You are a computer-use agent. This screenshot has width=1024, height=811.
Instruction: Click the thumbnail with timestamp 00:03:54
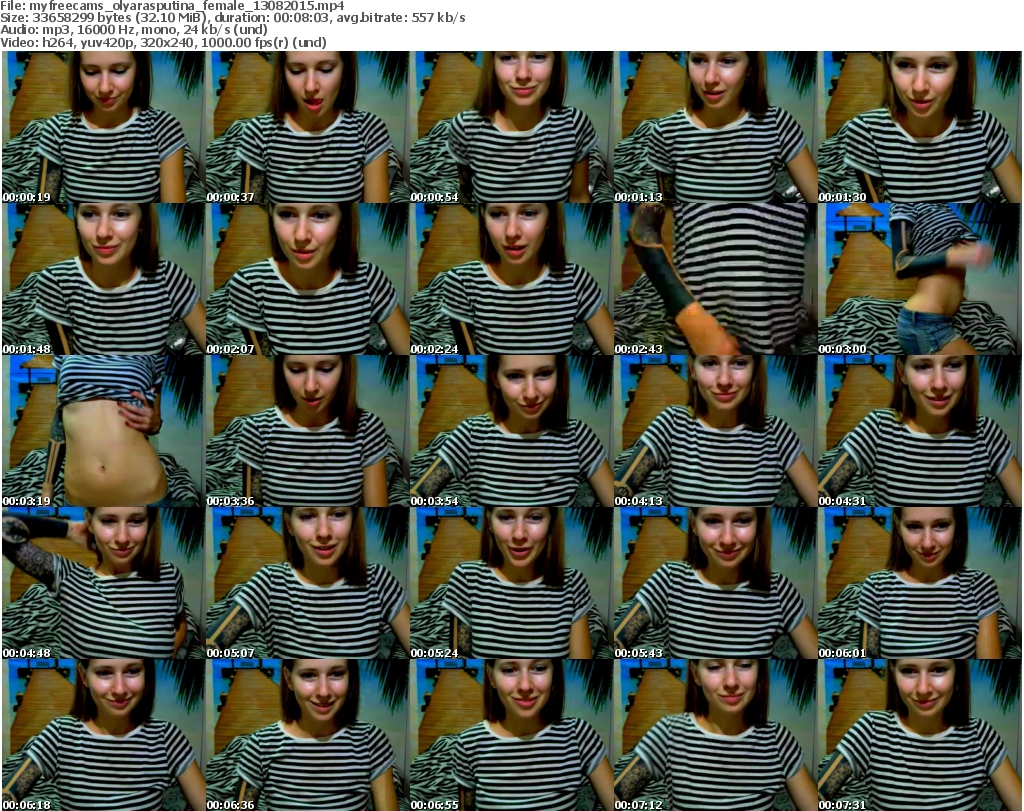(x=511, y=432)
